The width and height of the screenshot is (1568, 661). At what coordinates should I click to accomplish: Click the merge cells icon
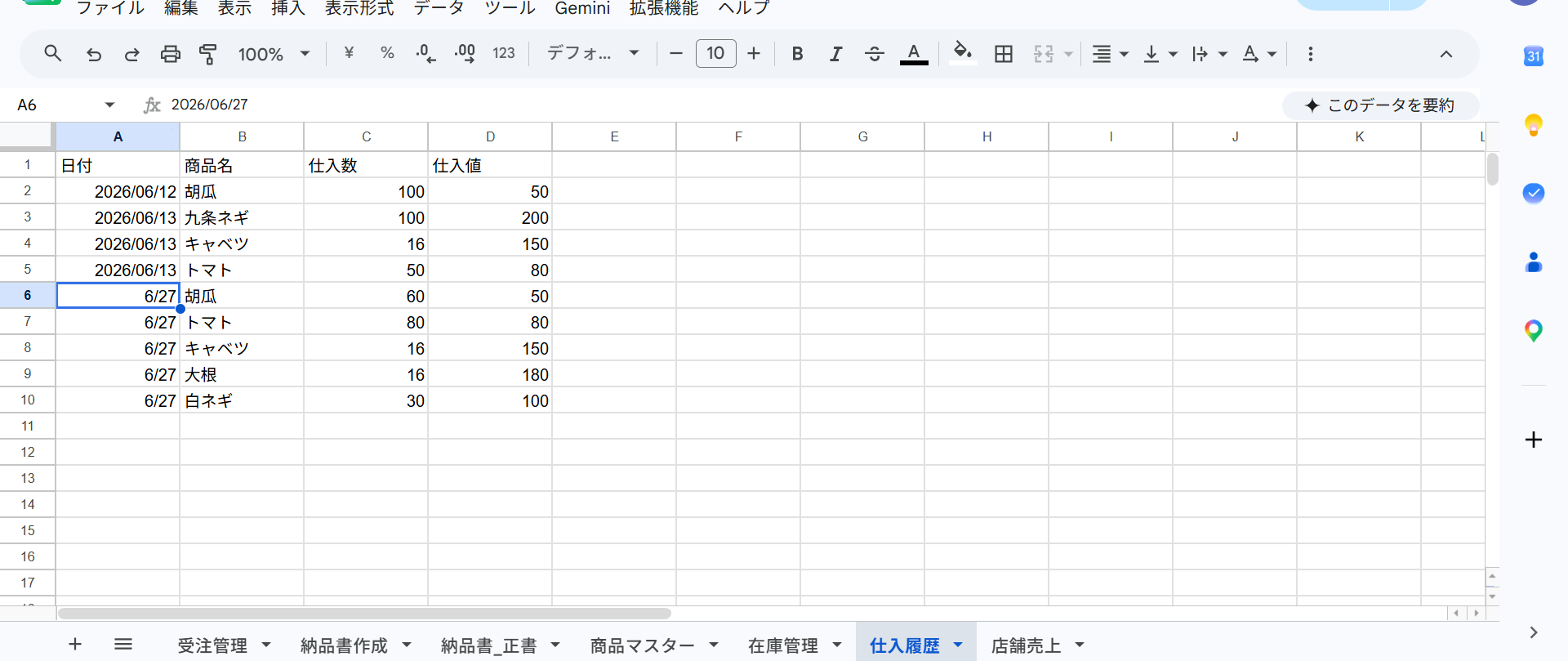[1044, 54]
